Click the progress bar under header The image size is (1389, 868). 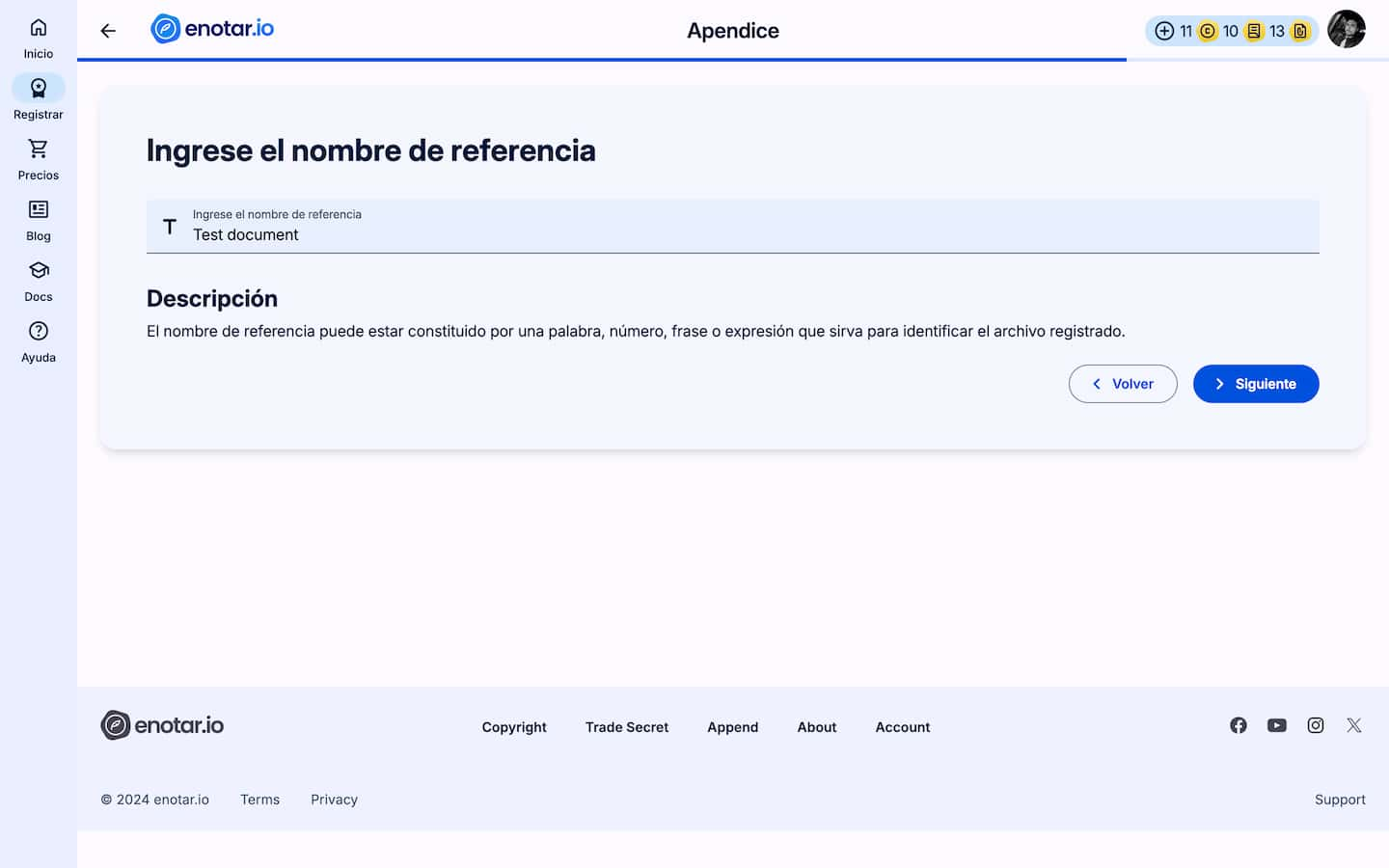[733, 60]
